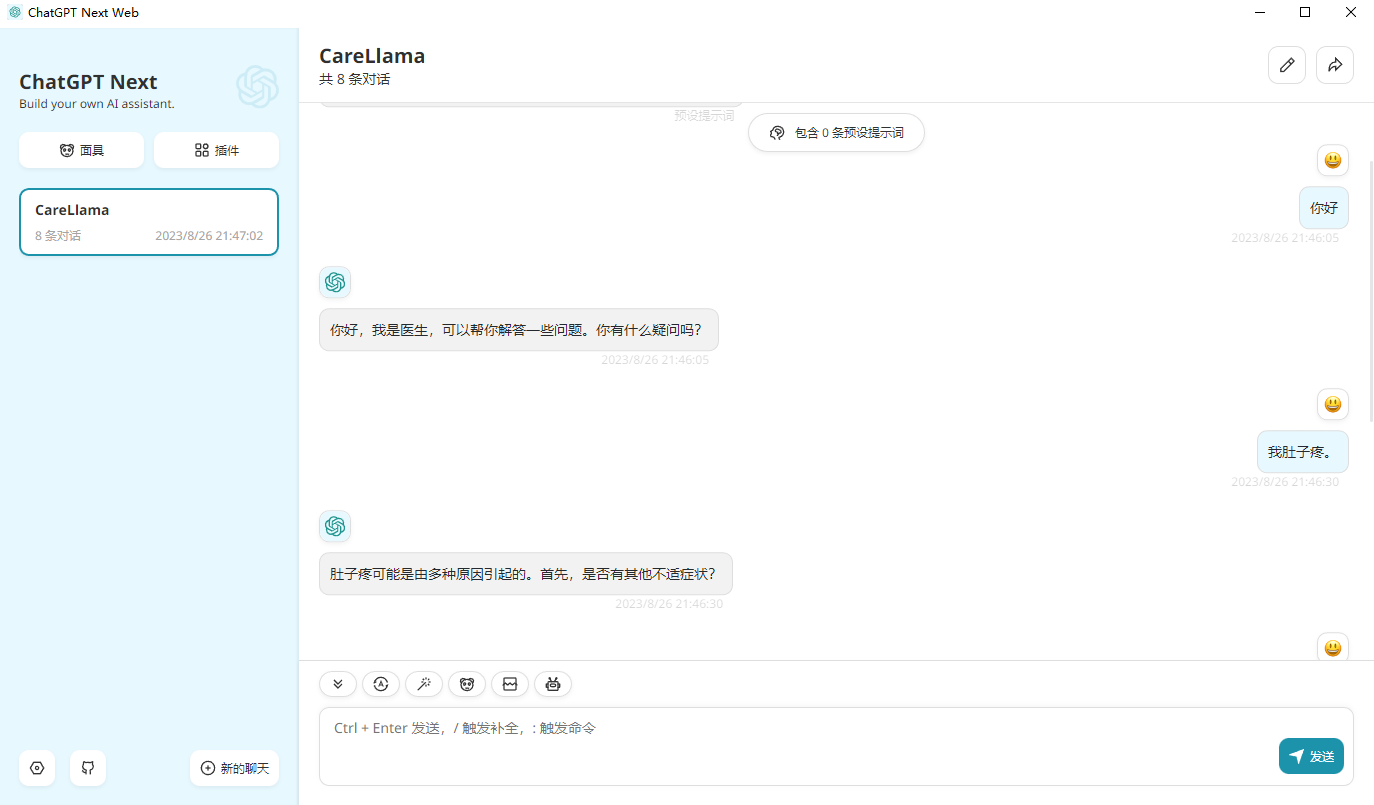Maximize the ChatGPT Next Web window
The image size is (1374, 805).
[x=1305, y=13]
